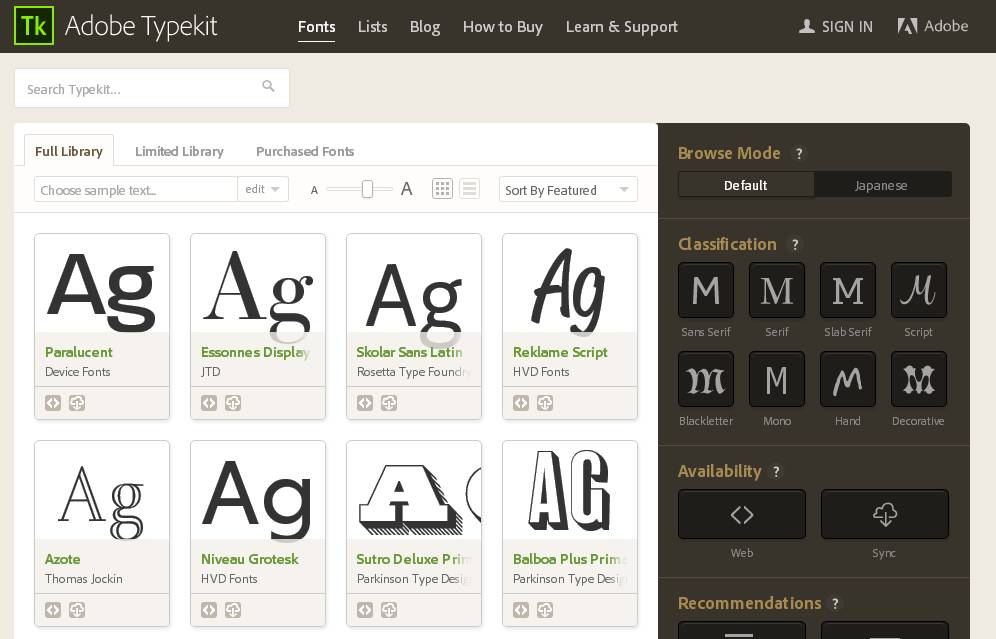Image resolution: width=996 pixels, height=639 pixels.
Task: Click the SIGN IN link
Action: click(836, 26)
